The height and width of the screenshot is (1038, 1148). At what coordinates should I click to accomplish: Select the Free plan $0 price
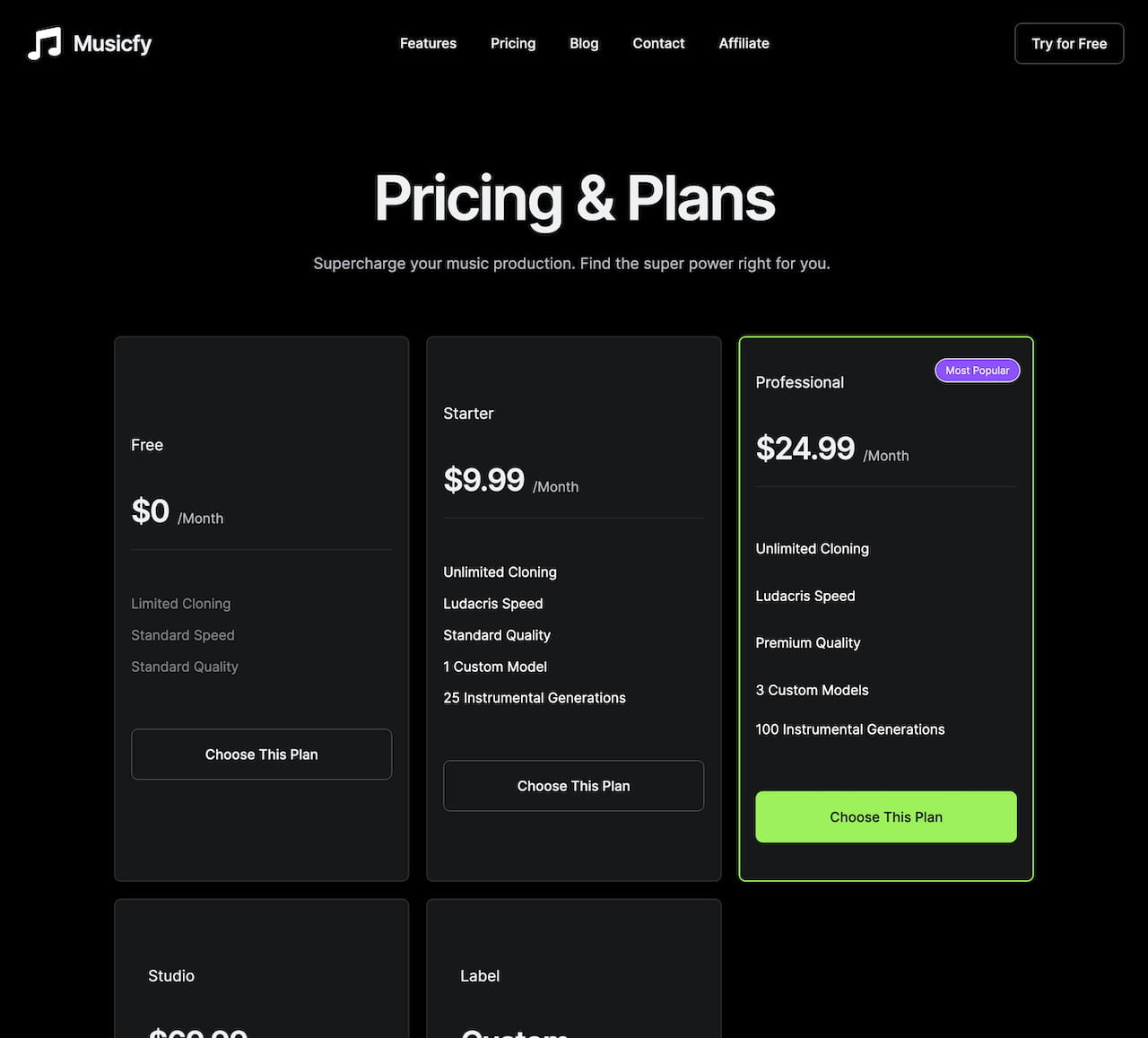pyautogui.click(x=150, y=510)
